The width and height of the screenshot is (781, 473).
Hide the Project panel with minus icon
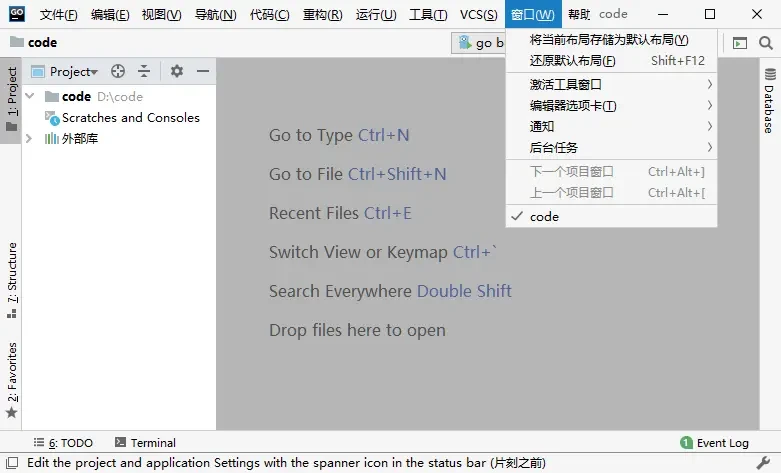pos(202,71)
